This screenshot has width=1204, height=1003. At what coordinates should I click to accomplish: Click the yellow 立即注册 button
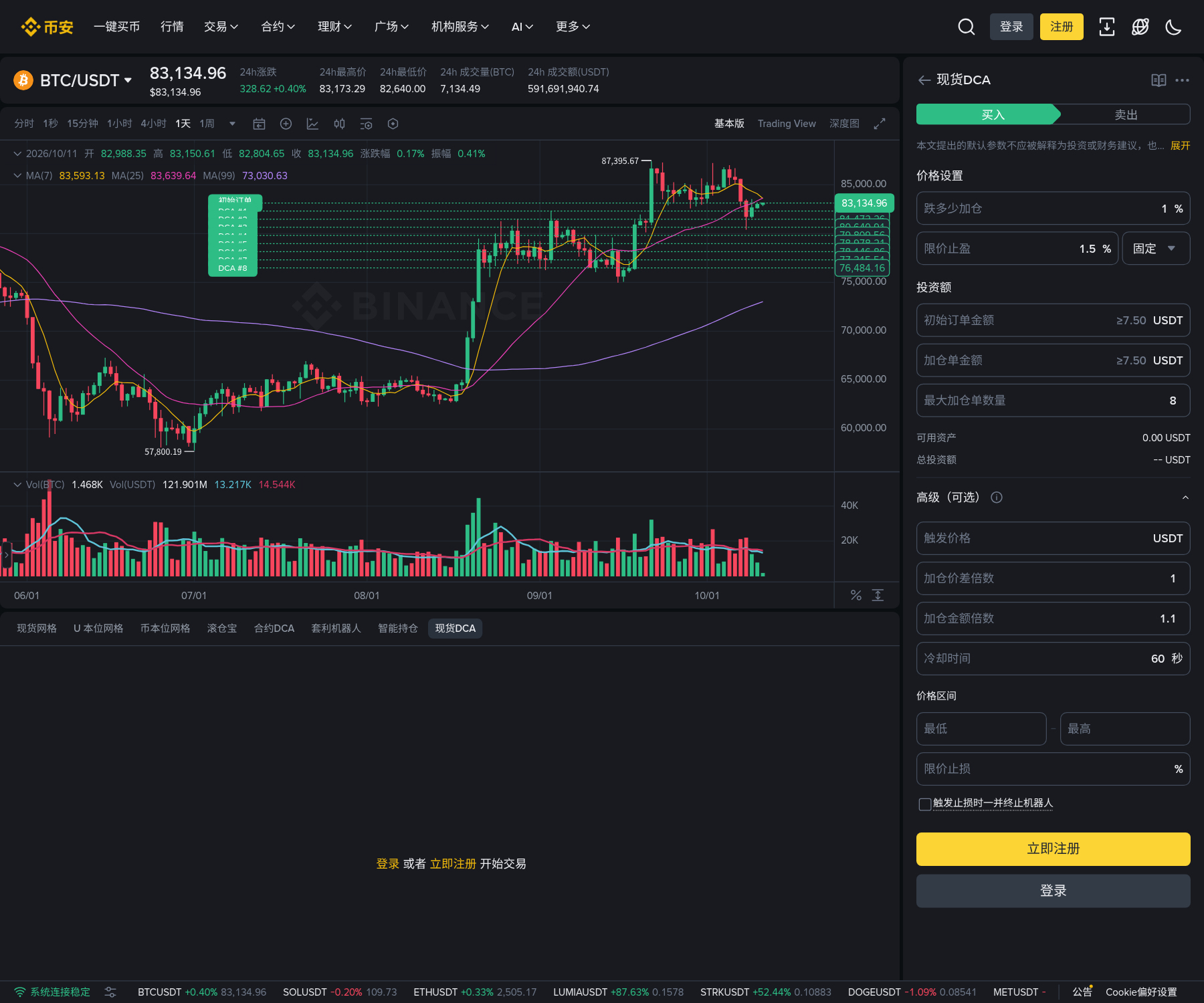point(1053,849)
